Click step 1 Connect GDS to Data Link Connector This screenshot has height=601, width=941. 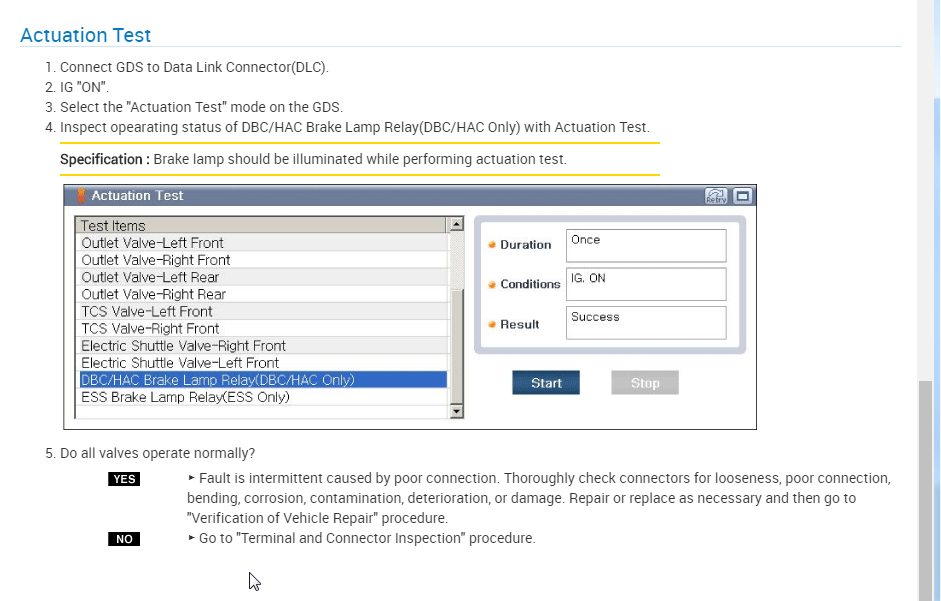pyautogui.click(x=194, y=67)
